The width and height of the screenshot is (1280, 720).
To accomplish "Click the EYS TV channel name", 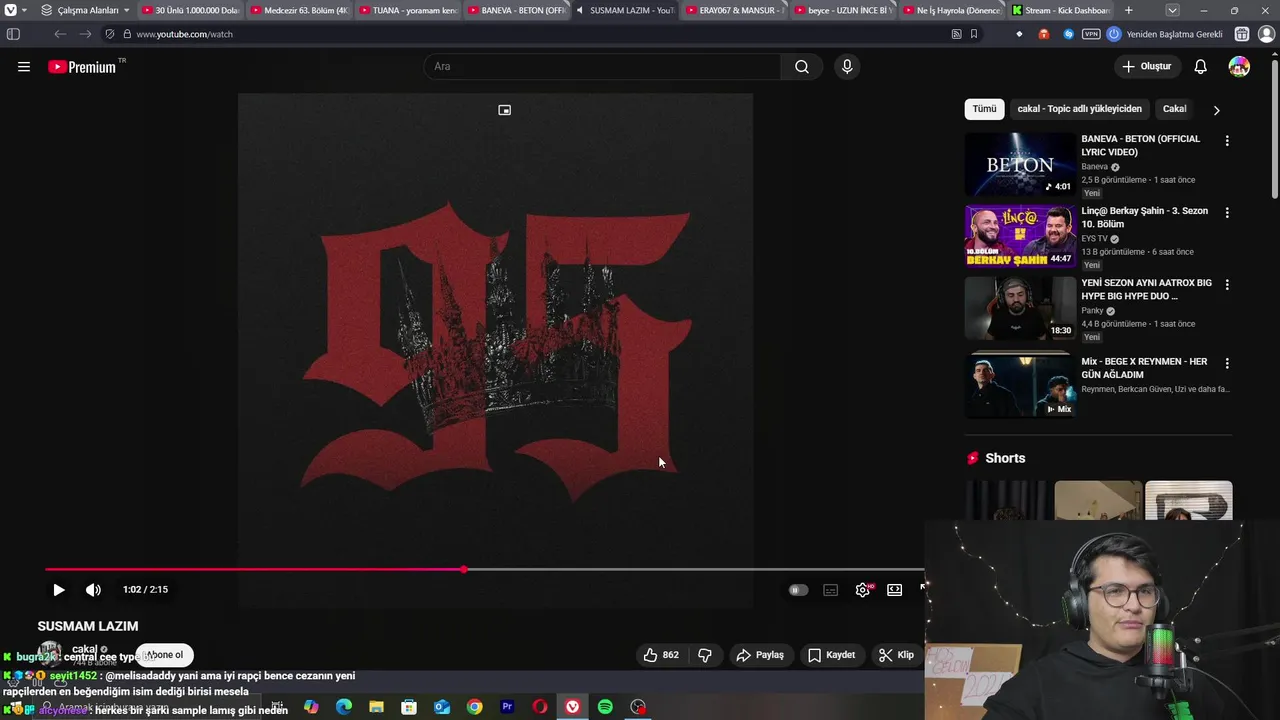I will [x=1094, y=239].
